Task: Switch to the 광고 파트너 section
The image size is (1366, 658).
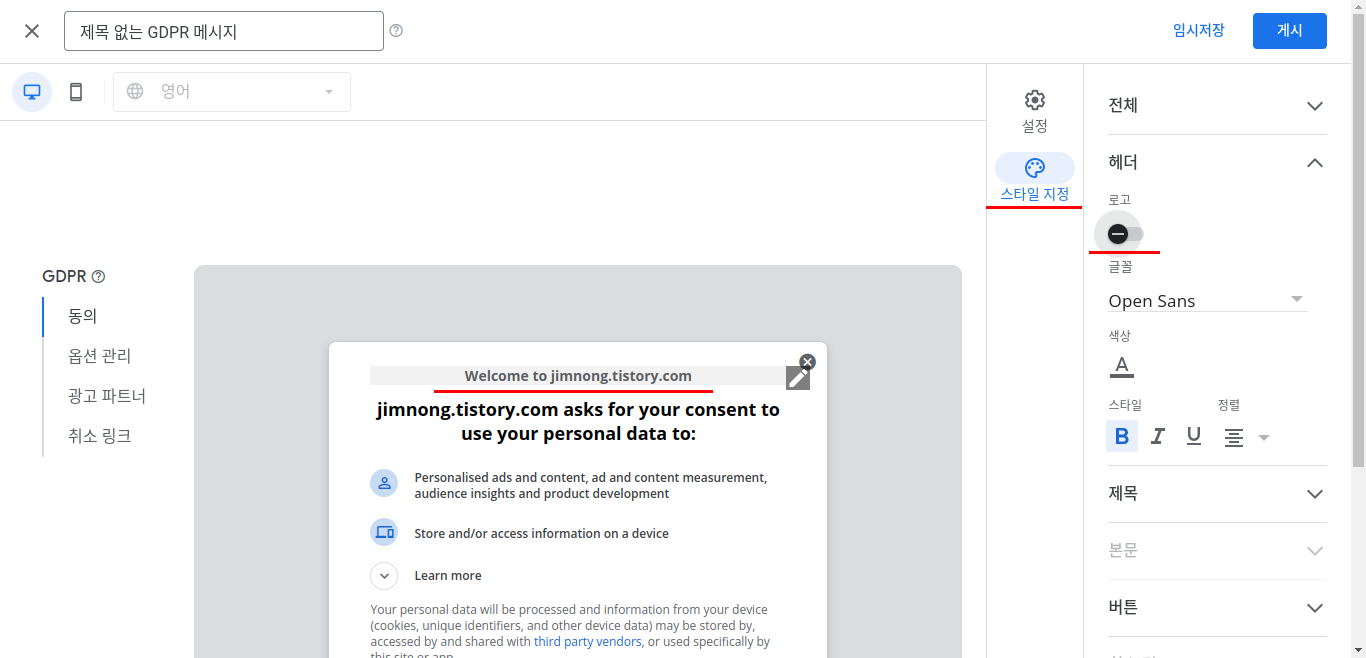Action: pyautogui.click(x=106, y=395)
